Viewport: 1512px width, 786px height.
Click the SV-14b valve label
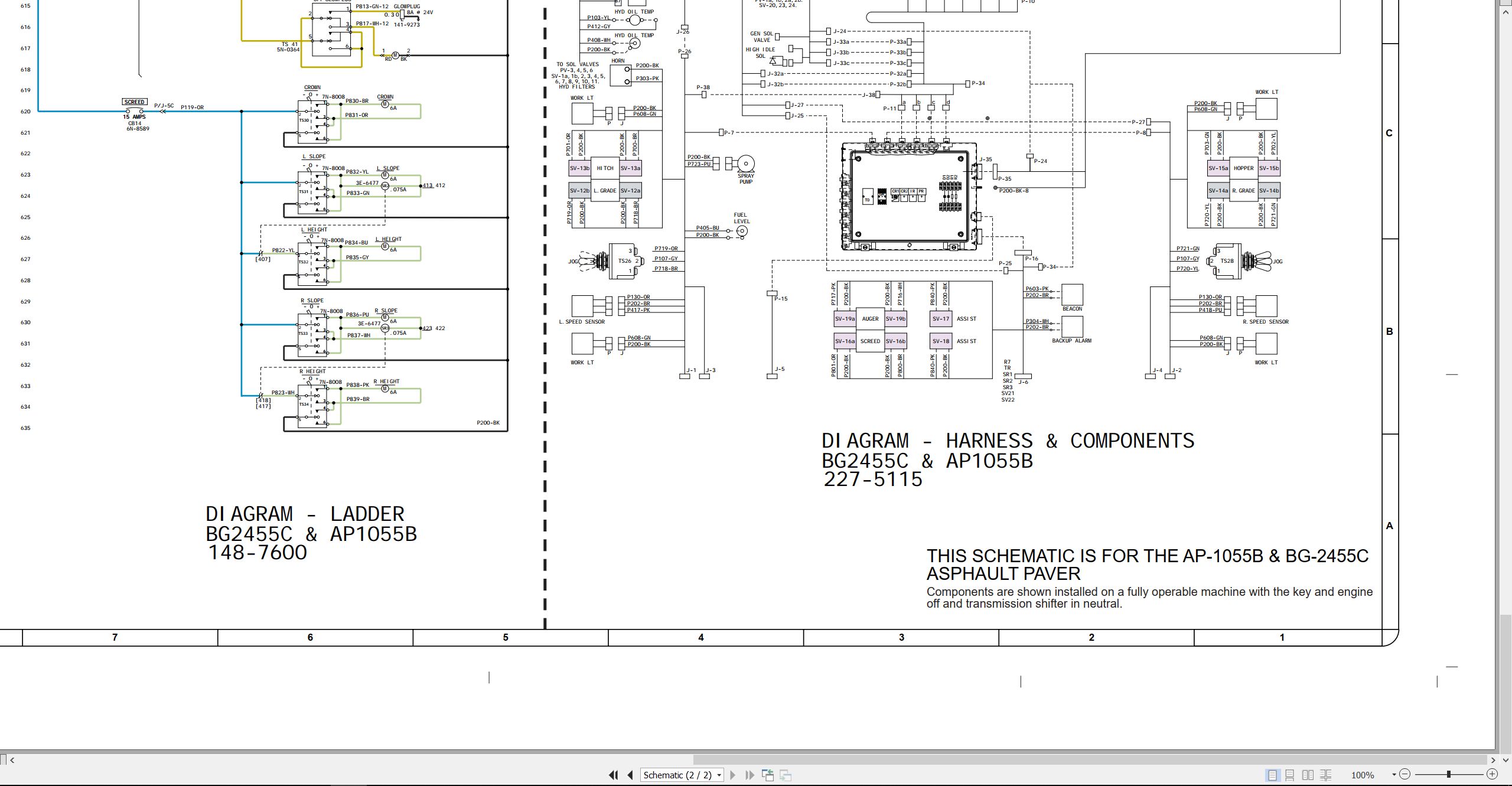(1269, 191)
